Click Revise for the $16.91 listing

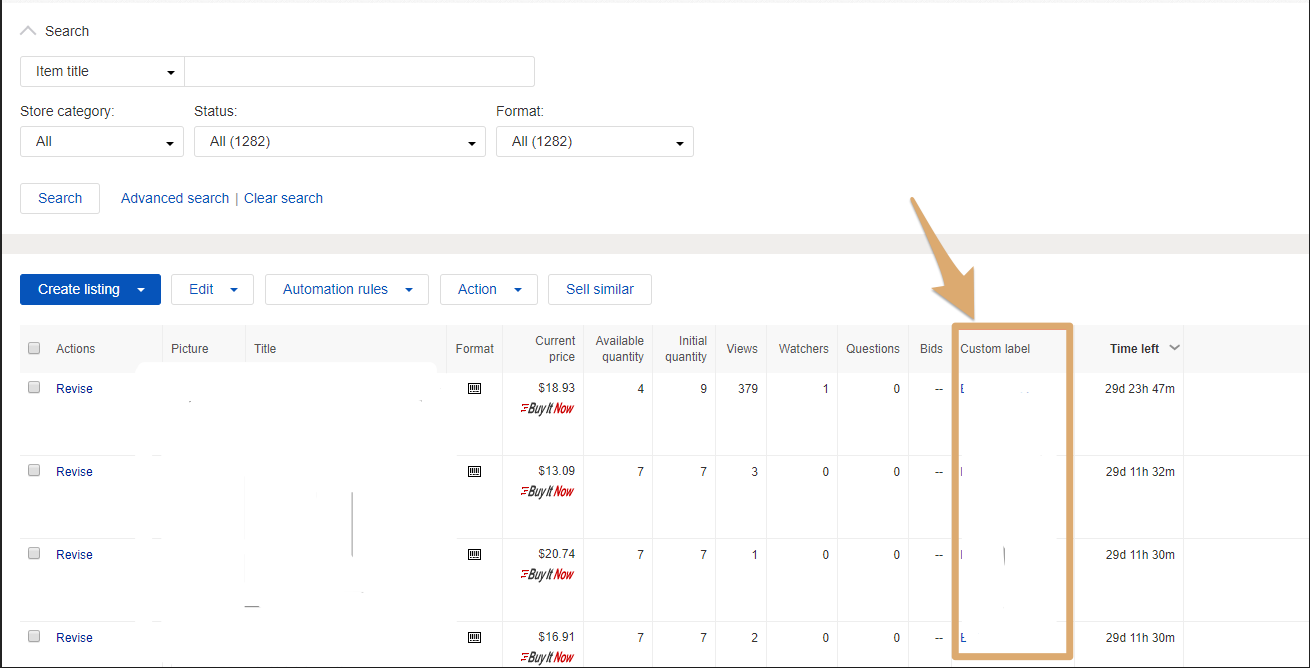click(x=74, y=638)
